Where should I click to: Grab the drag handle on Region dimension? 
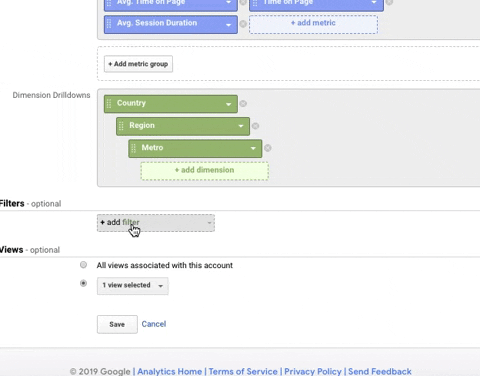coord(121,126)
